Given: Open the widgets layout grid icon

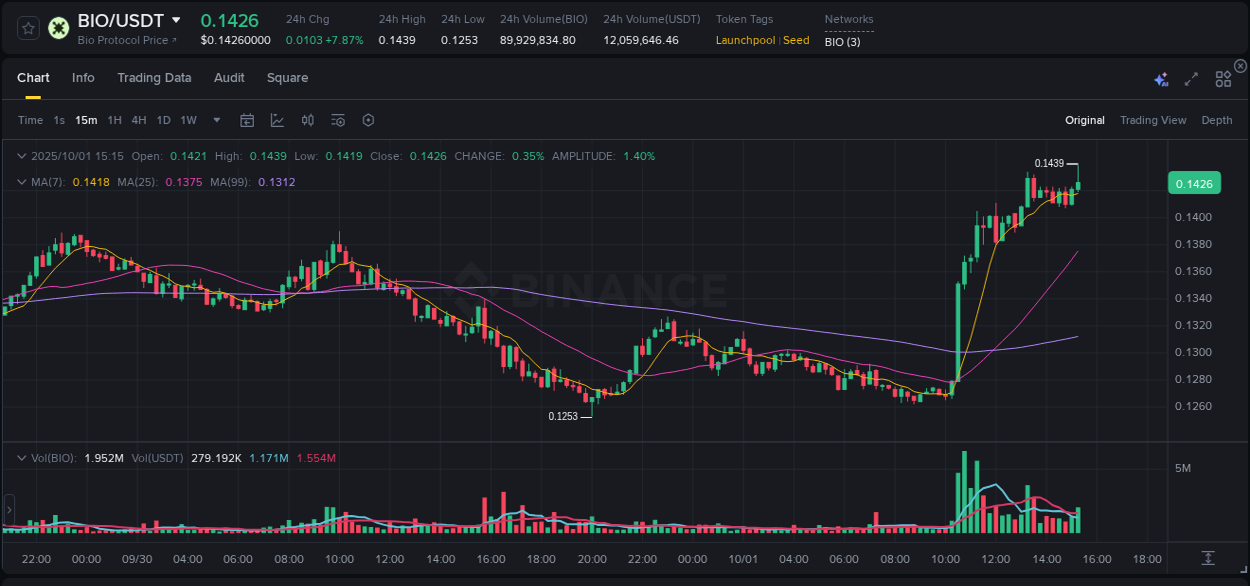Looking at the screenshot, I should click(x=1222, y=78).
